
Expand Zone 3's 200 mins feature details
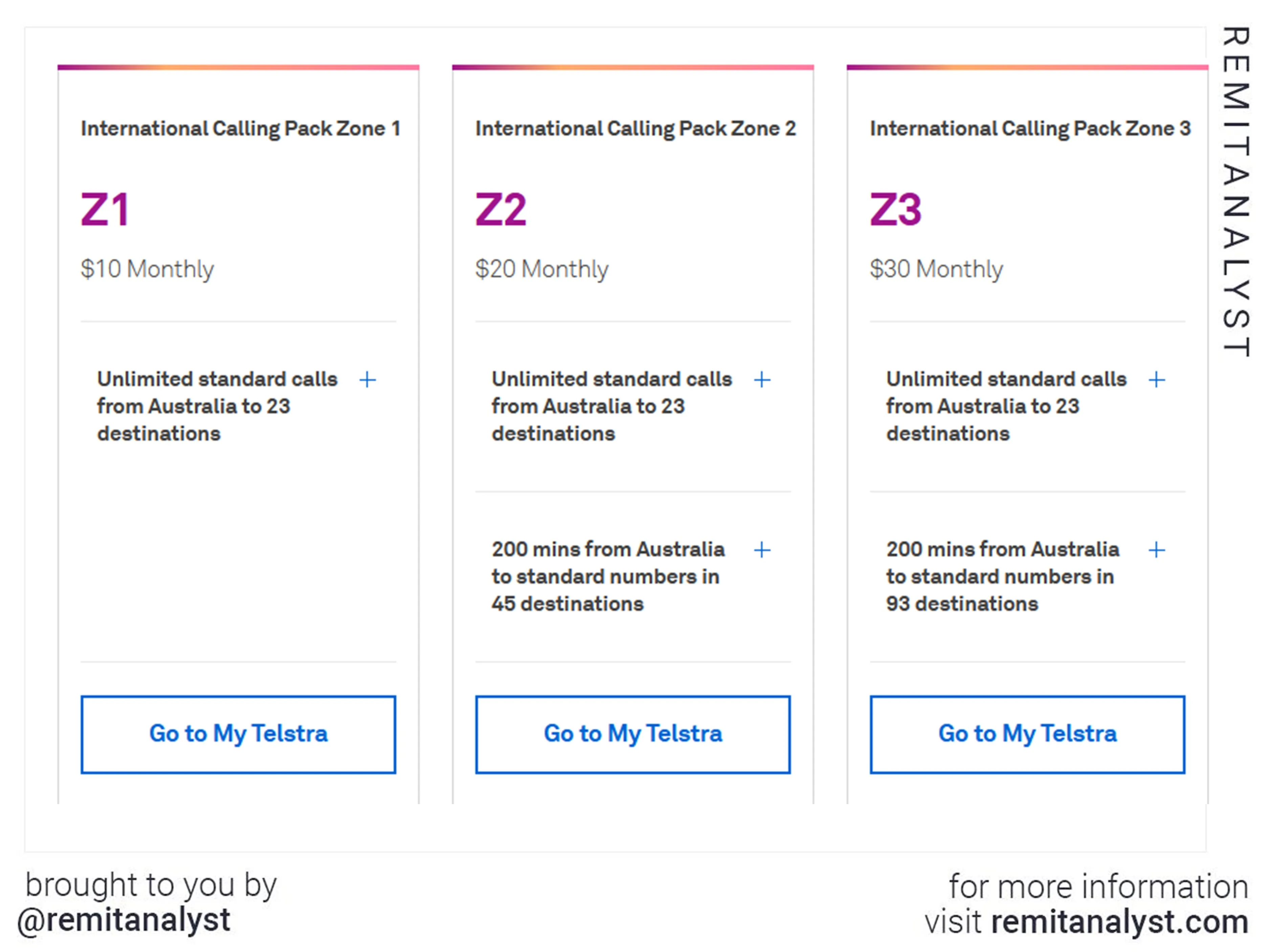coord(1157,550)
